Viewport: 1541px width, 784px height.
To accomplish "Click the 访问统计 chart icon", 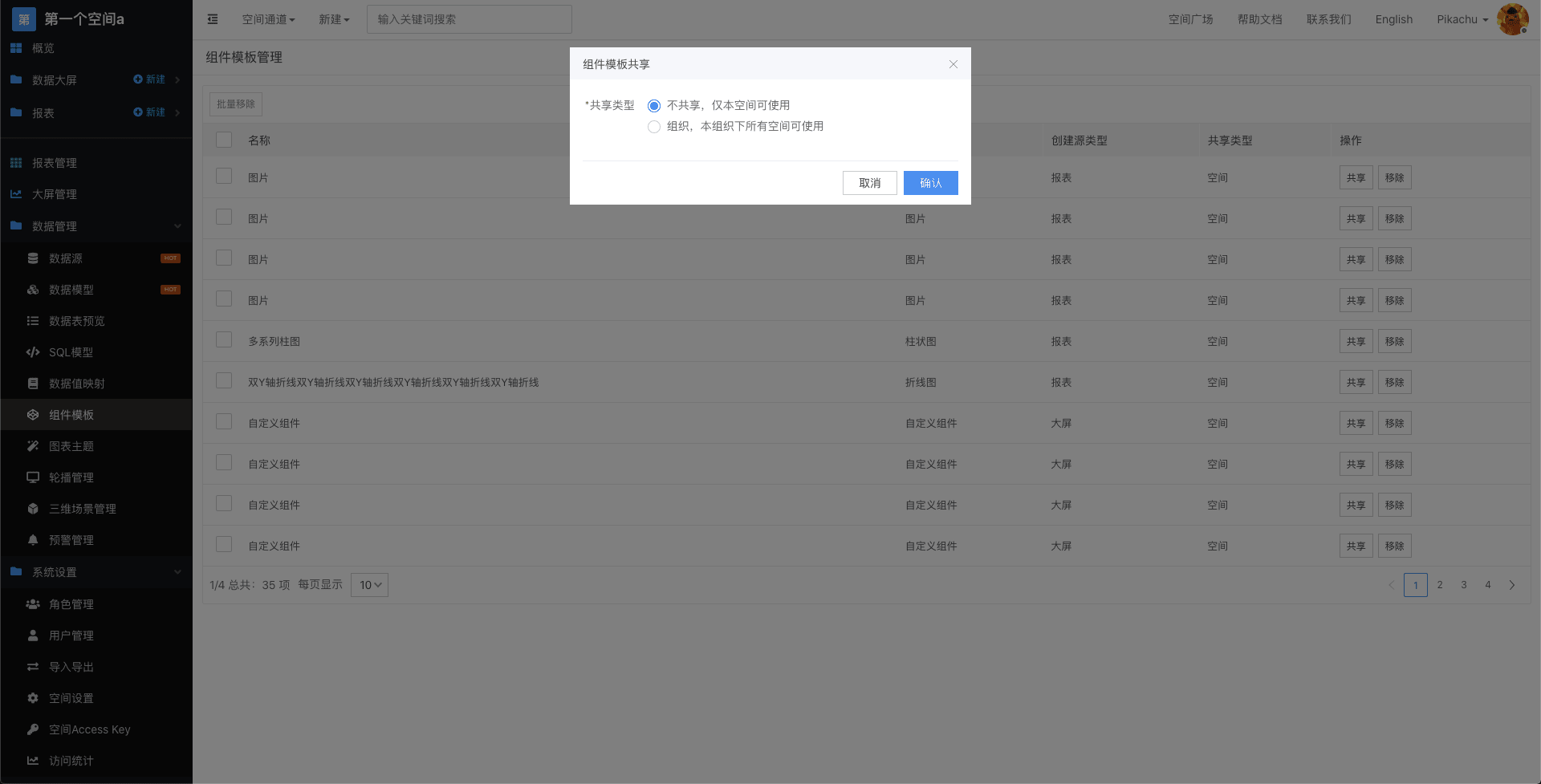I will (33, 761).
